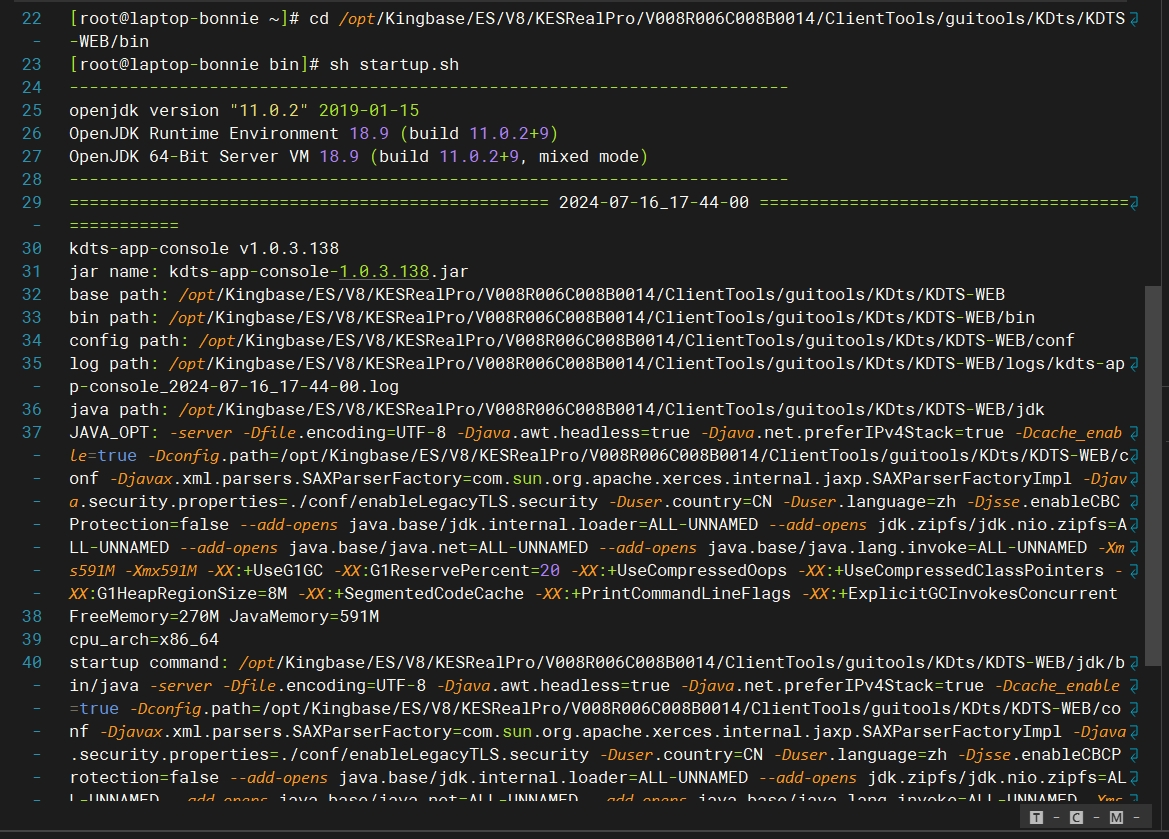The width and height of the screenshot is (1169, 839).
Task: Click the 'base path:' label
Action: (x=119, y=295)
